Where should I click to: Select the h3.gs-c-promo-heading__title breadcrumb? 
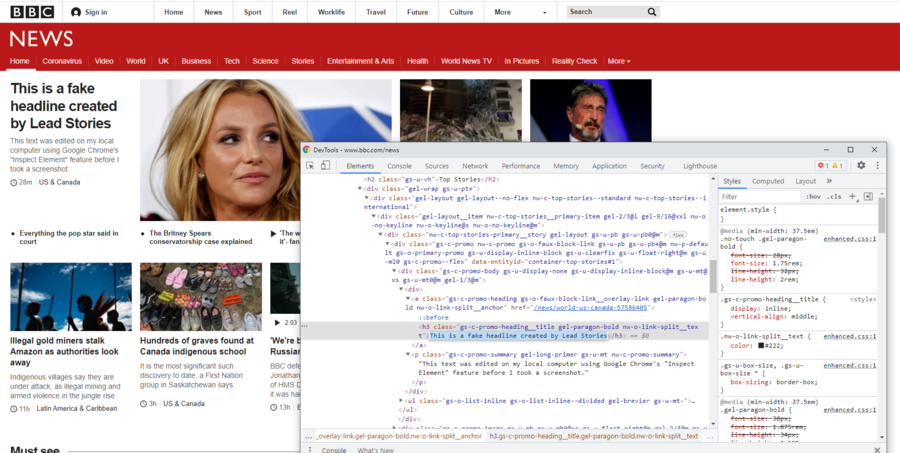click(593, 436)
